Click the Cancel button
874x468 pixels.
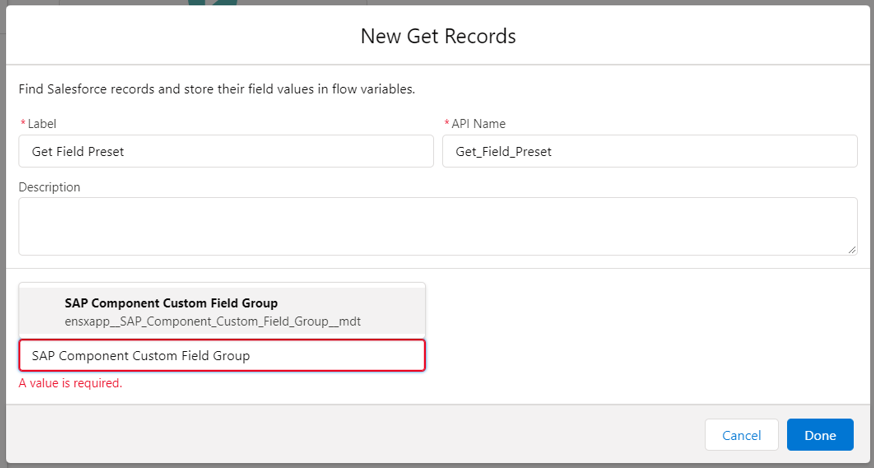point(741,435)
